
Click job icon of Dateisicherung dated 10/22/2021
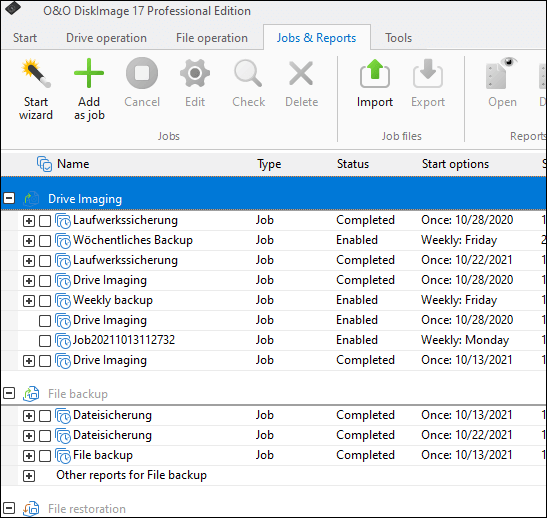pyautogui.click(x=63, y=436)
